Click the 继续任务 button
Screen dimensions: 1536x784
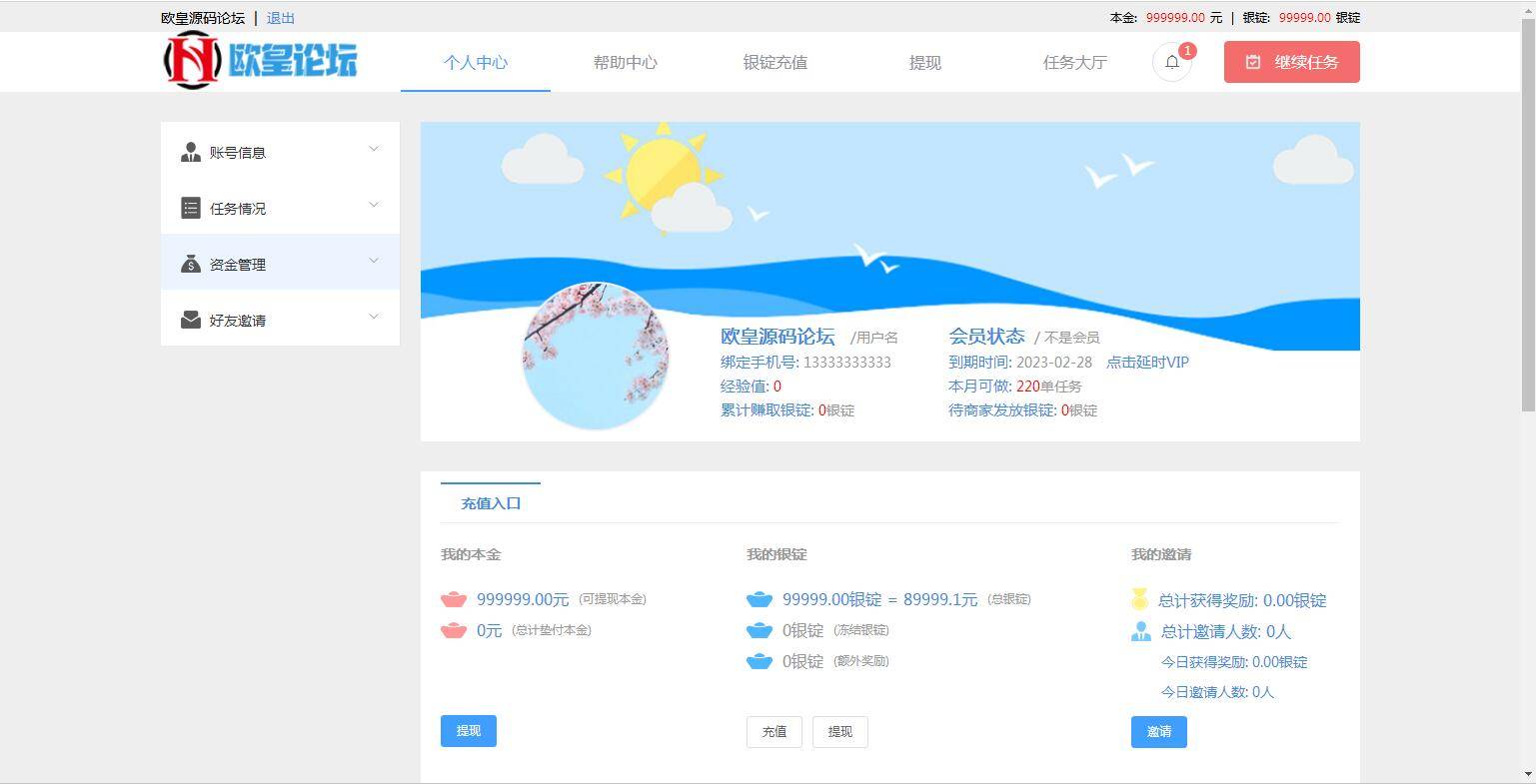(1291, 61)
